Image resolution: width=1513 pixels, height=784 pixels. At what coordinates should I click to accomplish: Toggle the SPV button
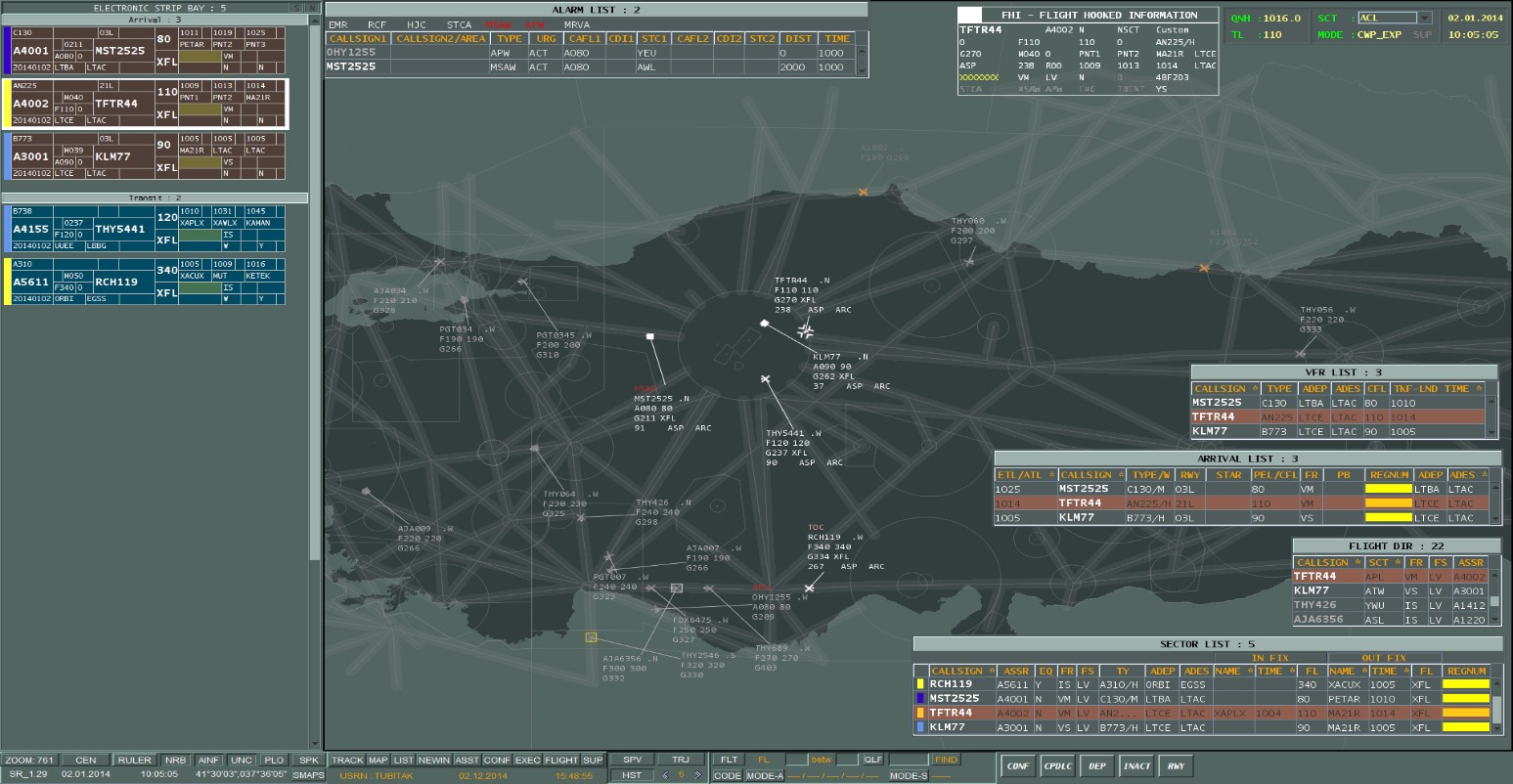(633, 760)
